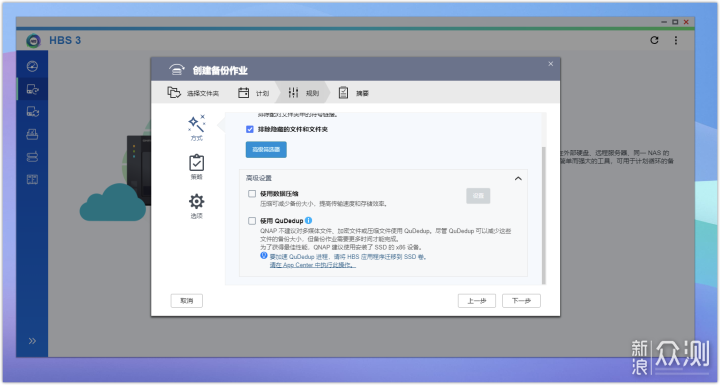This screenshot has width=720, height=385.
Task: Click the blue 高级筛选器 button
Action: 266,150
